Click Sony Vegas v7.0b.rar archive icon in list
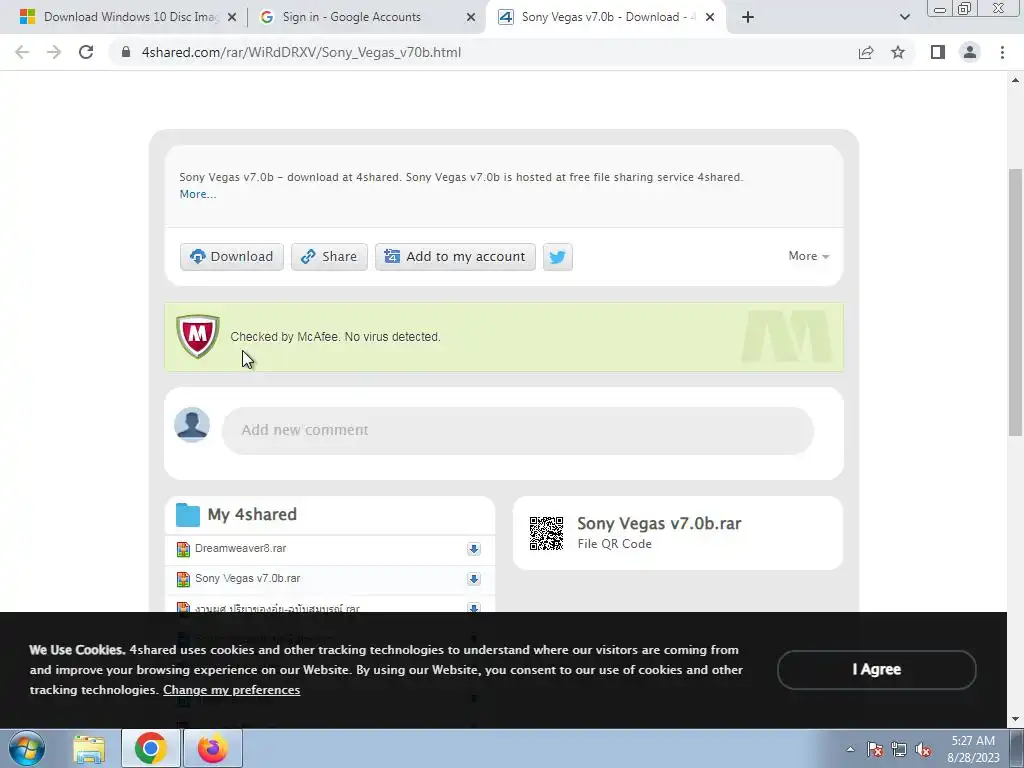The image size is (1024, 768). coord(184,579)
